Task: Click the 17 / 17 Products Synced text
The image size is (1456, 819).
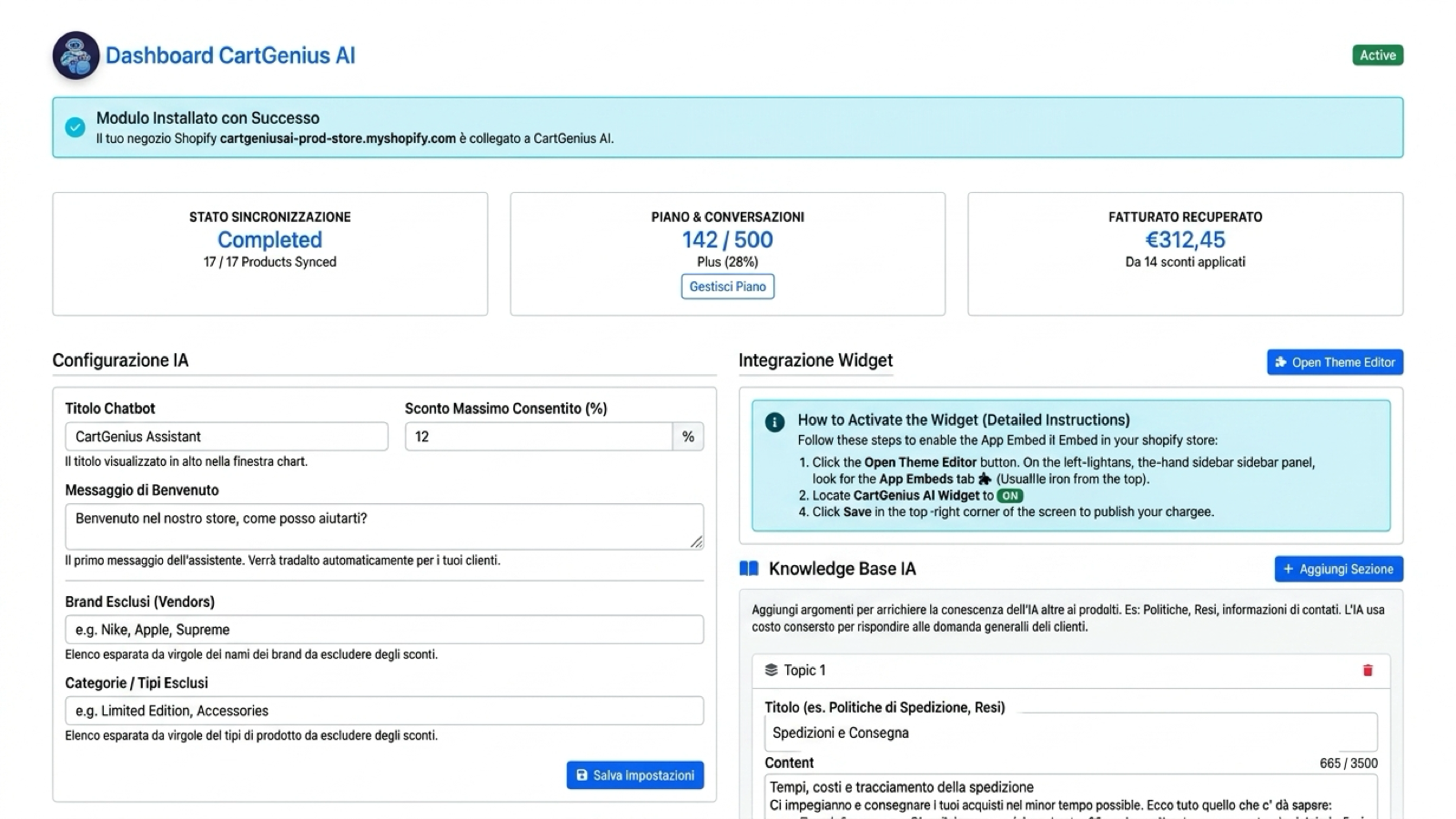Action: [x=270, y=262]
